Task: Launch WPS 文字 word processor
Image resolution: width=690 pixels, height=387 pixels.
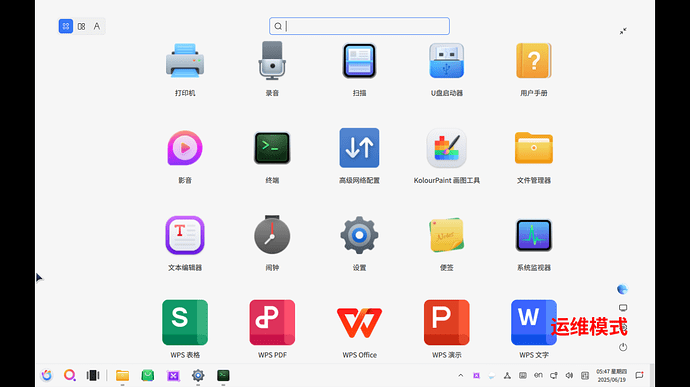Action: click(x=533, y=322)
